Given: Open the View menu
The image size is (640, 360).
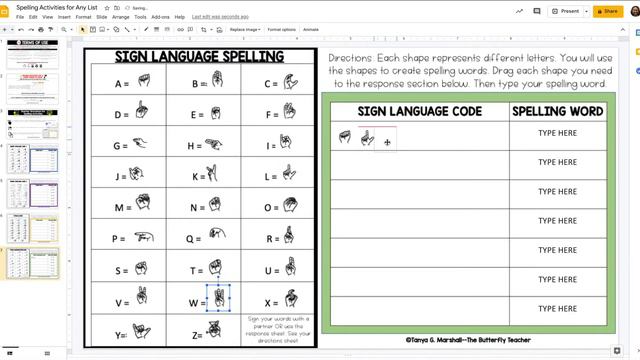Looking at the screenshot, I should (48, 17).
